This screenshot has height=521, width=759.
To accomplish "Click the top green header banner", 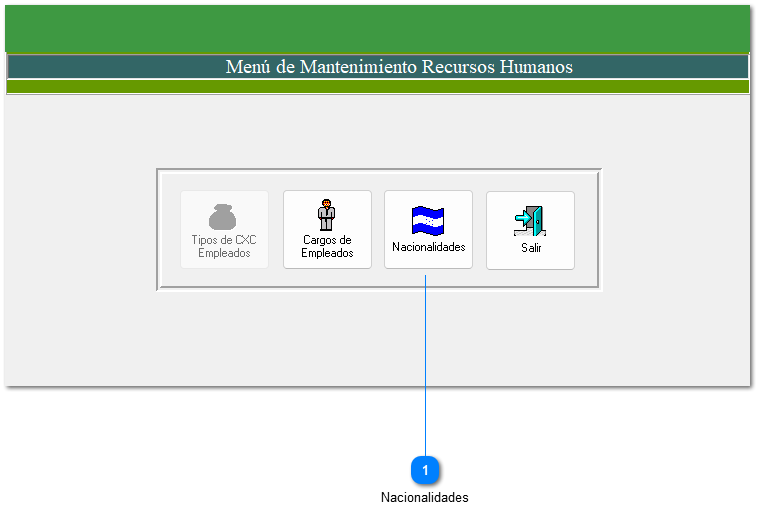I will click(378, 28).
